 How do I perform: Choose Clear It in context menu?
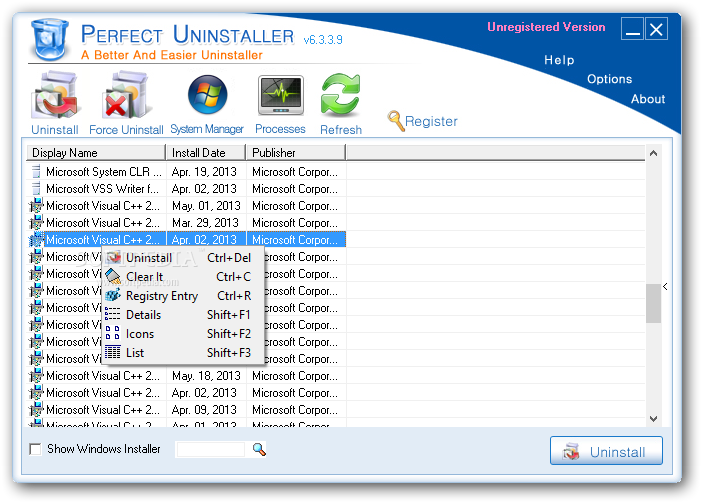click(x=184, y=277)
